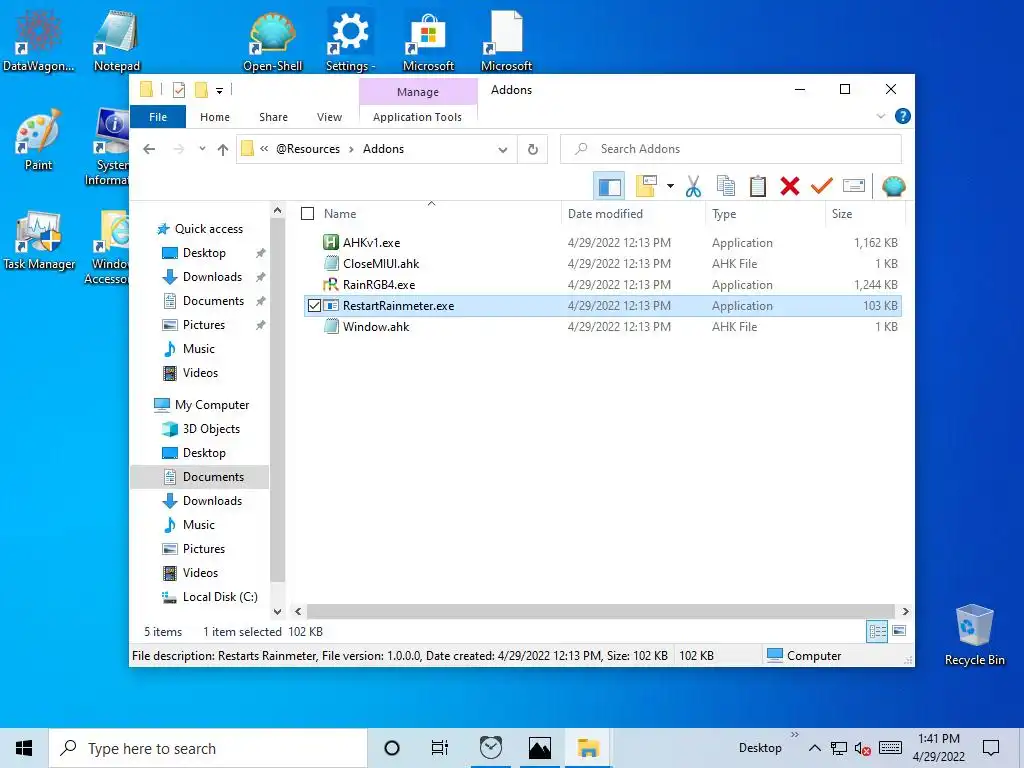Screen dimensions: 1024x768
Task: Open the notification action center
Action: (991, 748)
